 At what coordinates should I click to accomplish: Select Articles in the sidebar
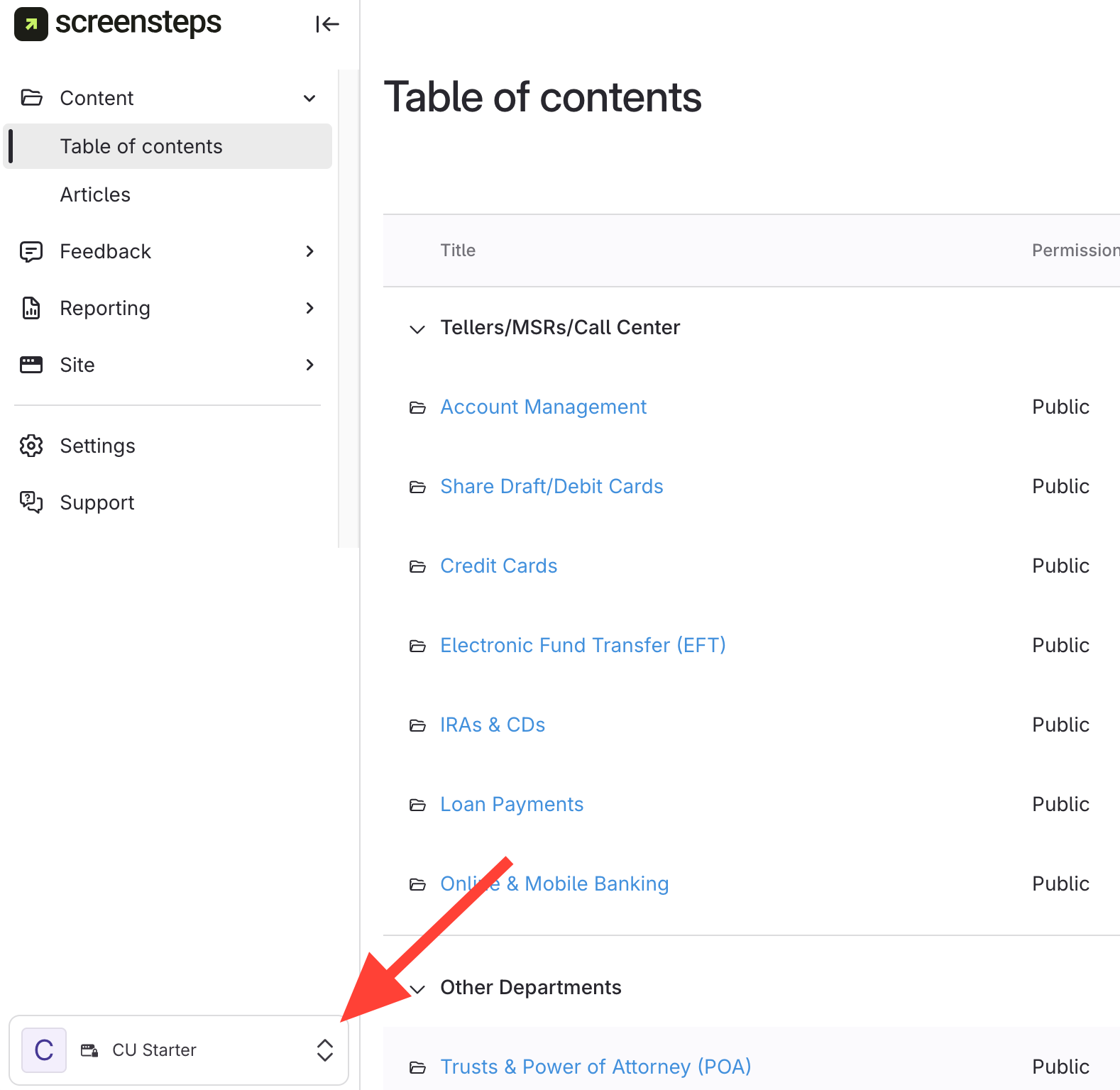[x=95, y=194]
